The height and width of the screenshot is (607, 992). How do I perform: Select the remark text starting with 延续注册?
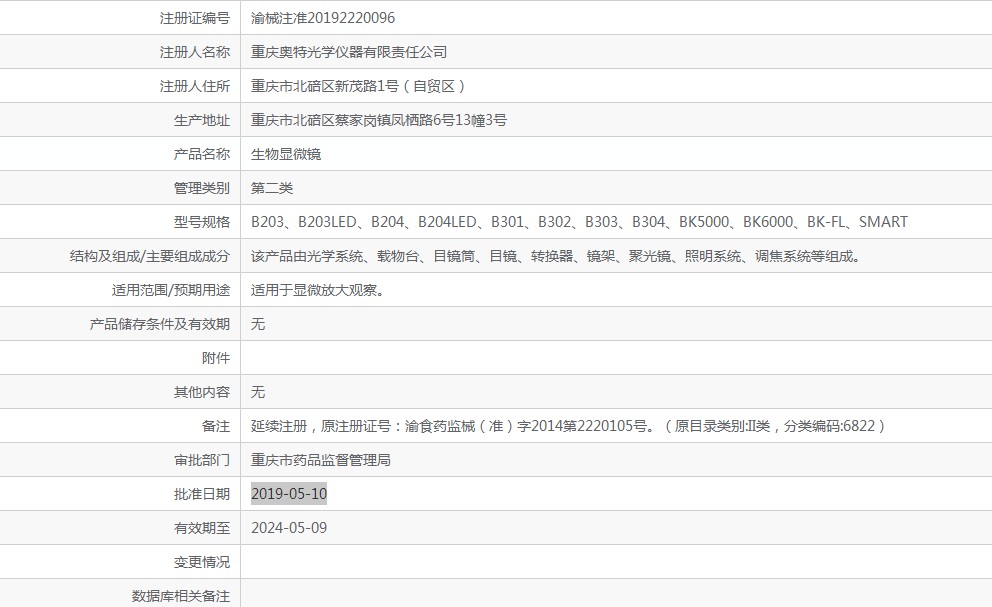(568, 426)
